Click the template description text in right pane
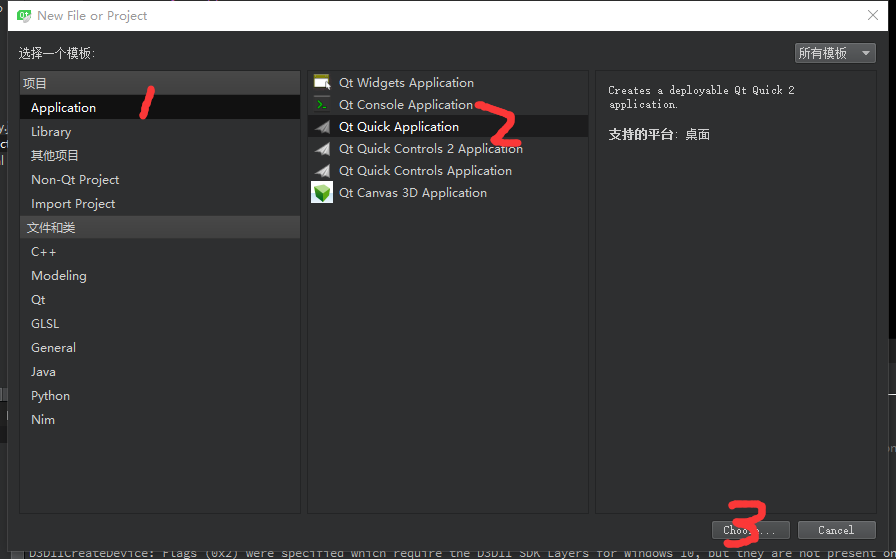This screenshot has width=896, height=559. (x=701, y=97)
